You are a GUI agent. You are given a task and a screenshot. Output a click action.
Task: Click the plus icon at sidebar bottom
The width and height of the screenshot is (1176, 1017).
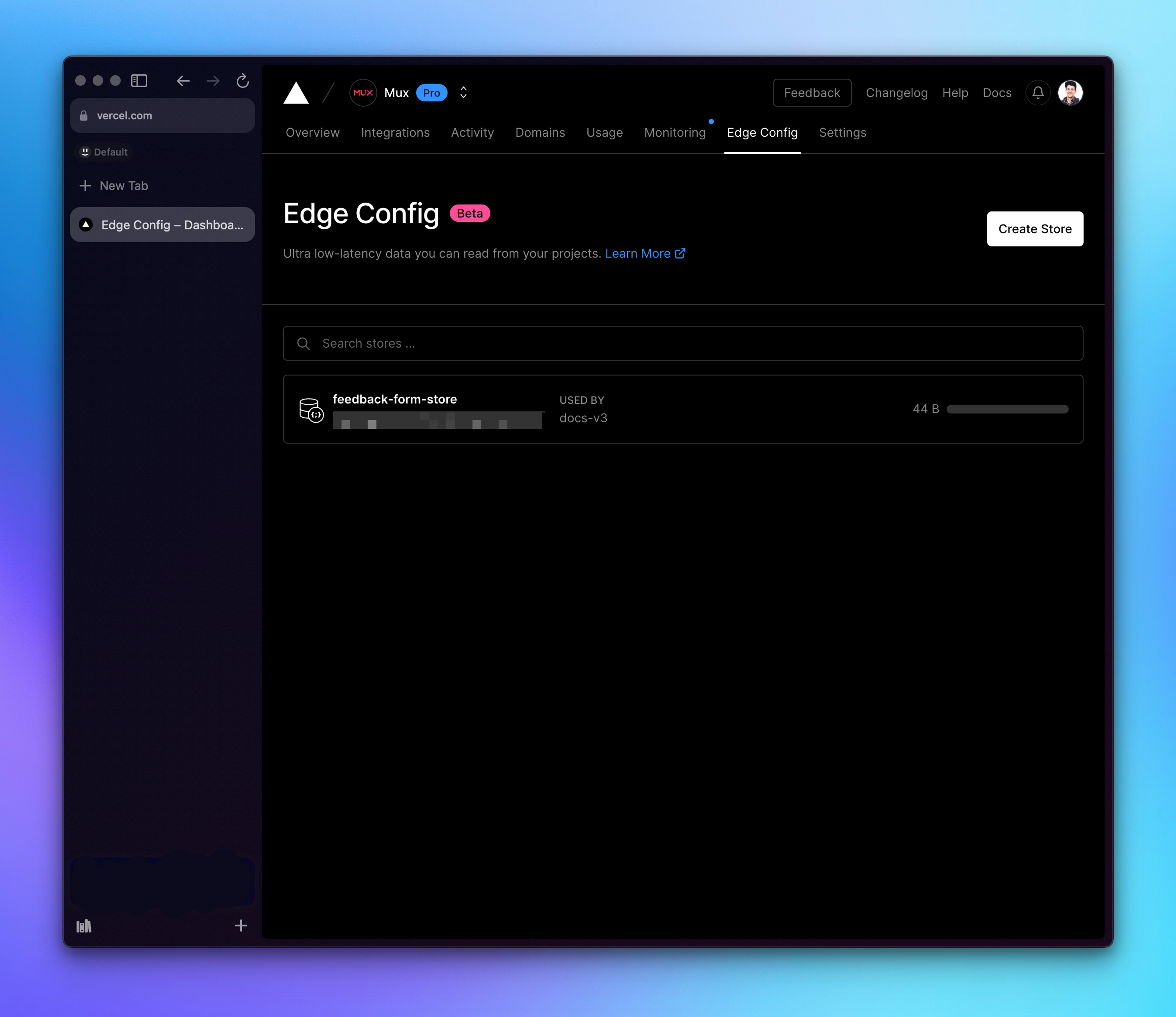click(241, 926)
